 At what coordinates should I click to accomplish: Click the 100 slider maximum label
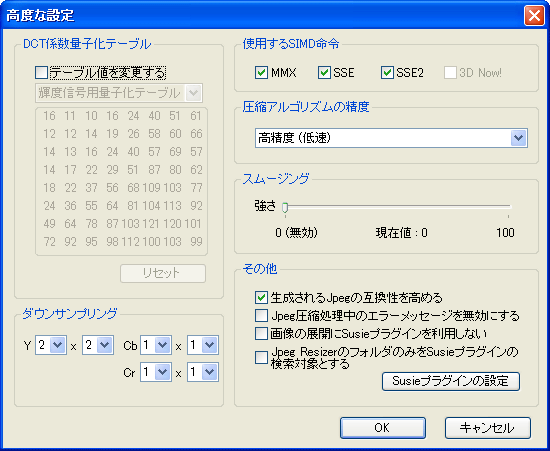pyautogui.click(x=505, y=233)
